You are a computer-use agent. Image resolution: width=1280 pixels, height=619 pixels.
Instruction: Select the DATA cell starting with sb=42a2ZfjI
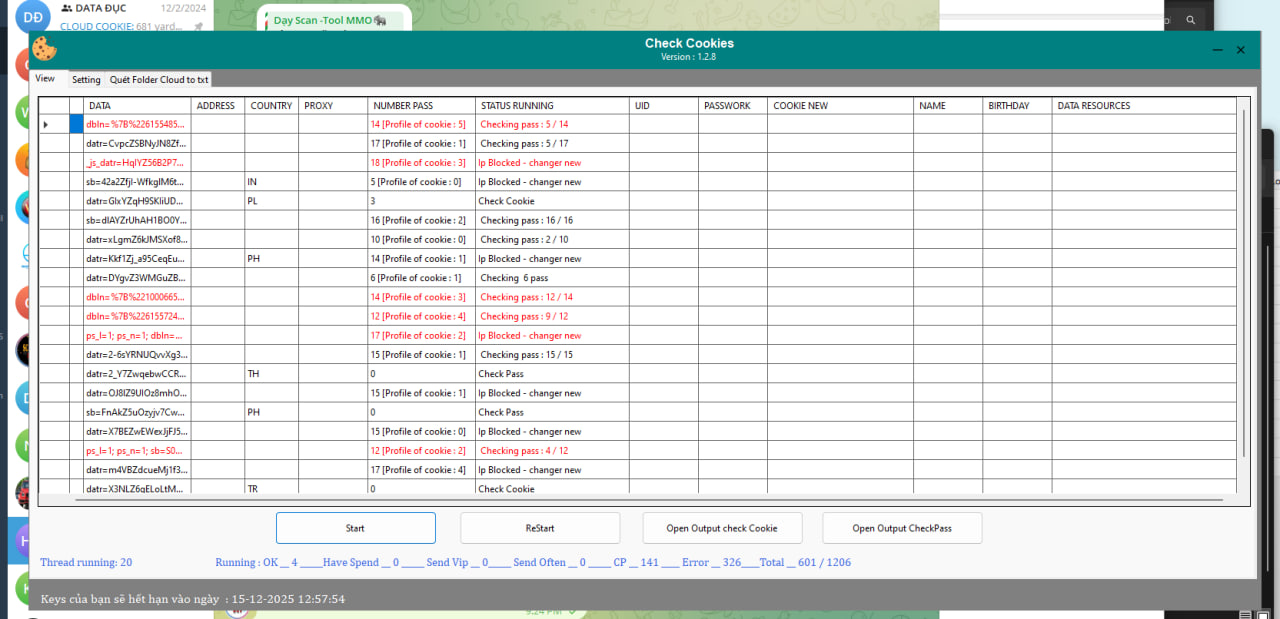pos(137,182)
